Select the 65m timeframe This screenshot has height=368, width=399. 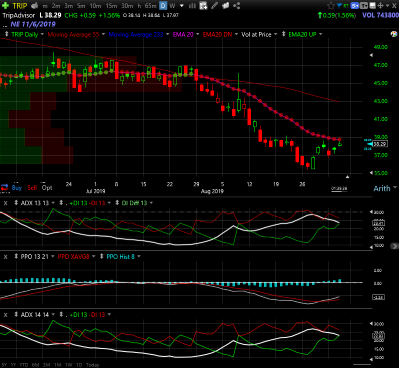pyautogui.click(x=150, y=6)
